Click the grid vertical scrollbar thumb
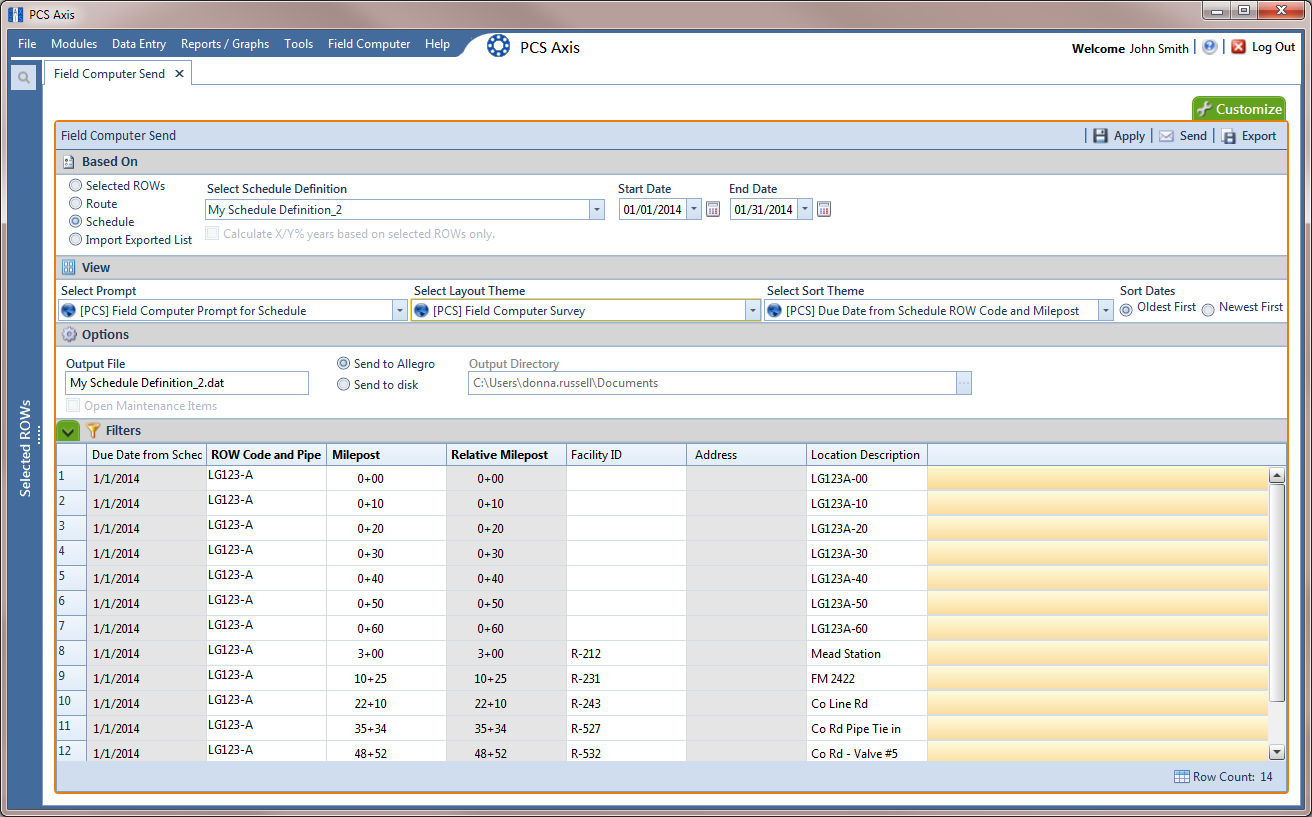 click(x=1277, y=593)
